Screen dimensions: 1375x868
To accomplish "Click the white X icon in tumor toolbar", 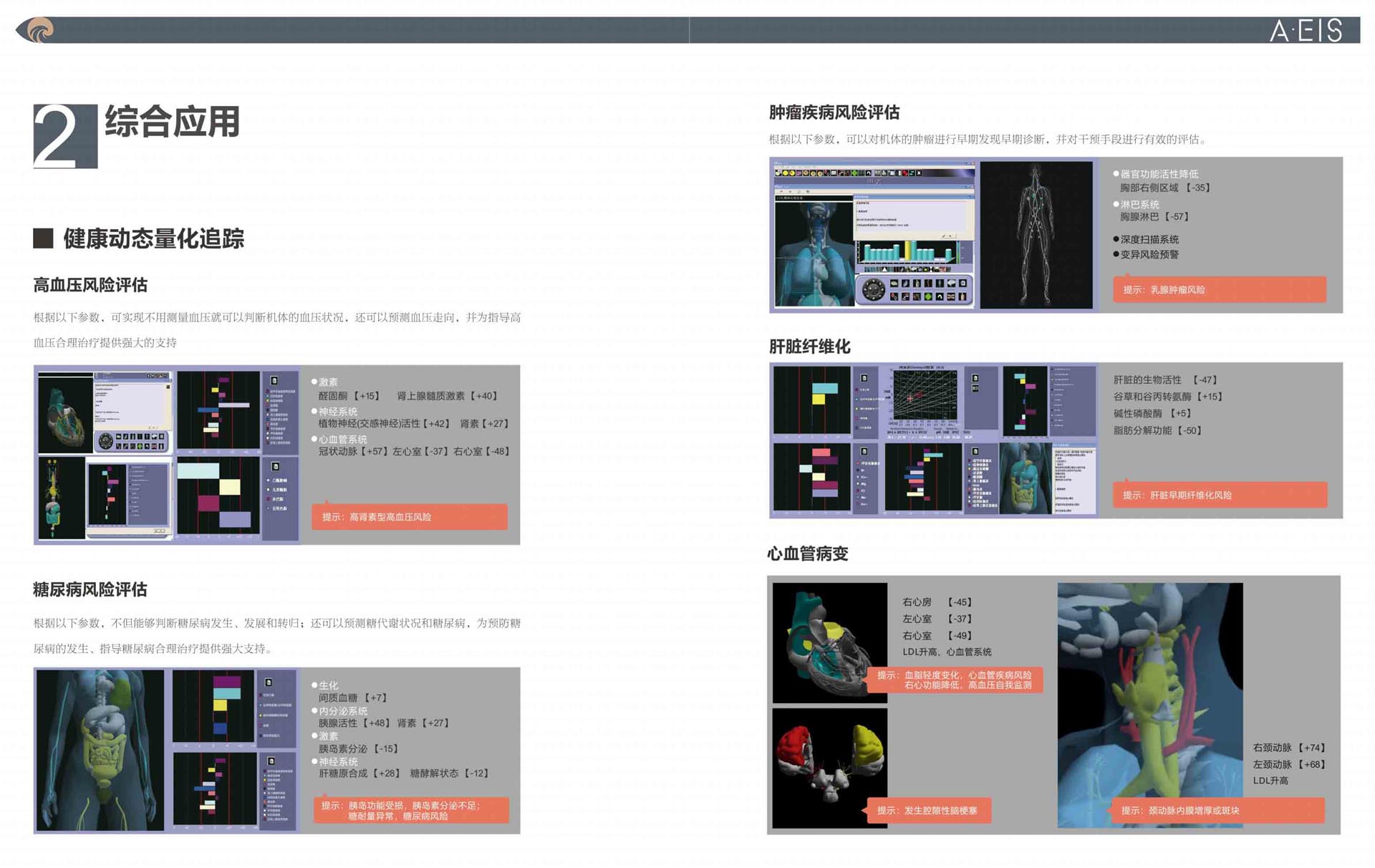I will click(919, 173).
